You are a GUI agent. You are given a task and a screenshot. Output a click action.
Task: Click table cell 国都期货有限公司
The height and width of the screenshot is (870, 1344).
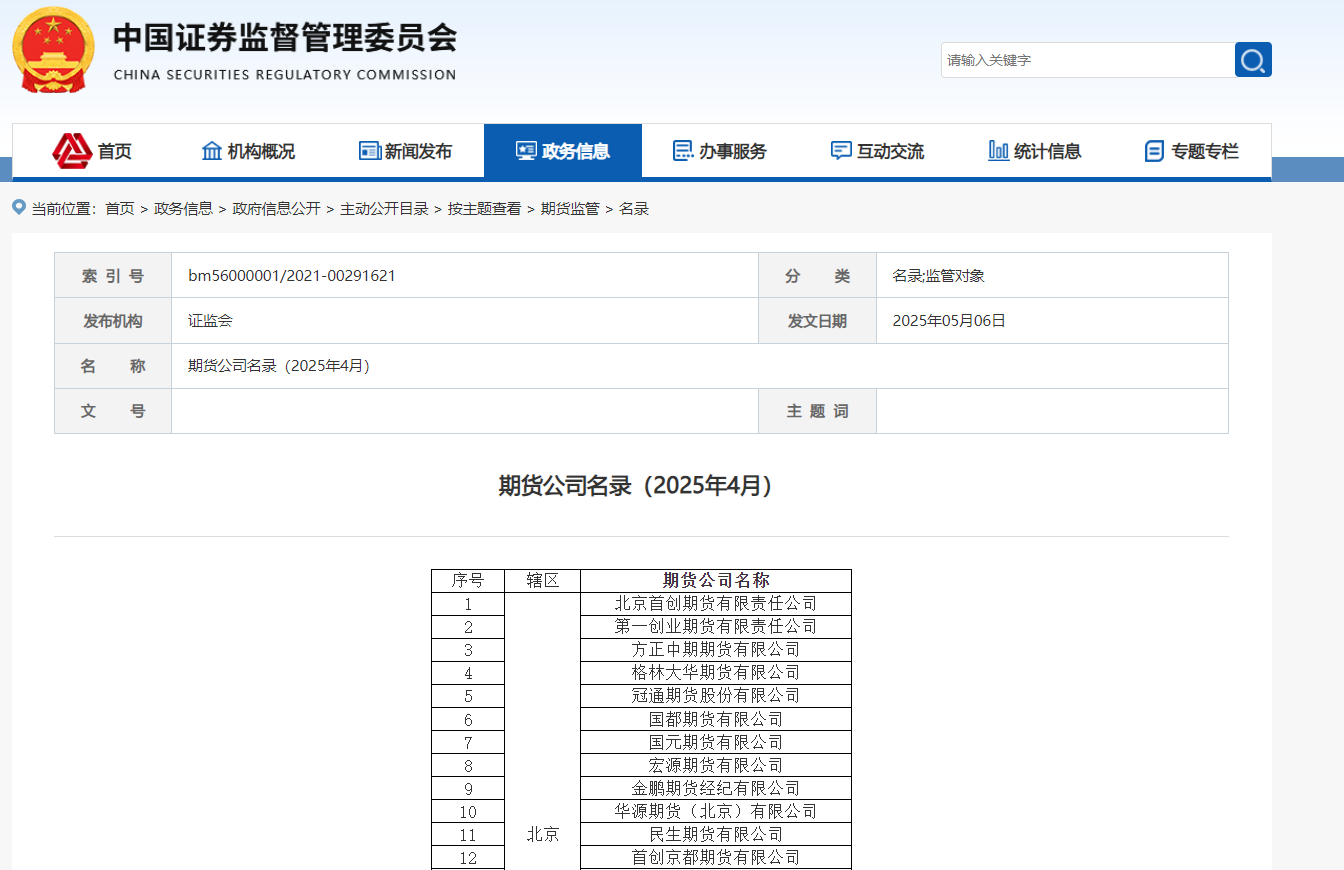click(x=716, y=719)
